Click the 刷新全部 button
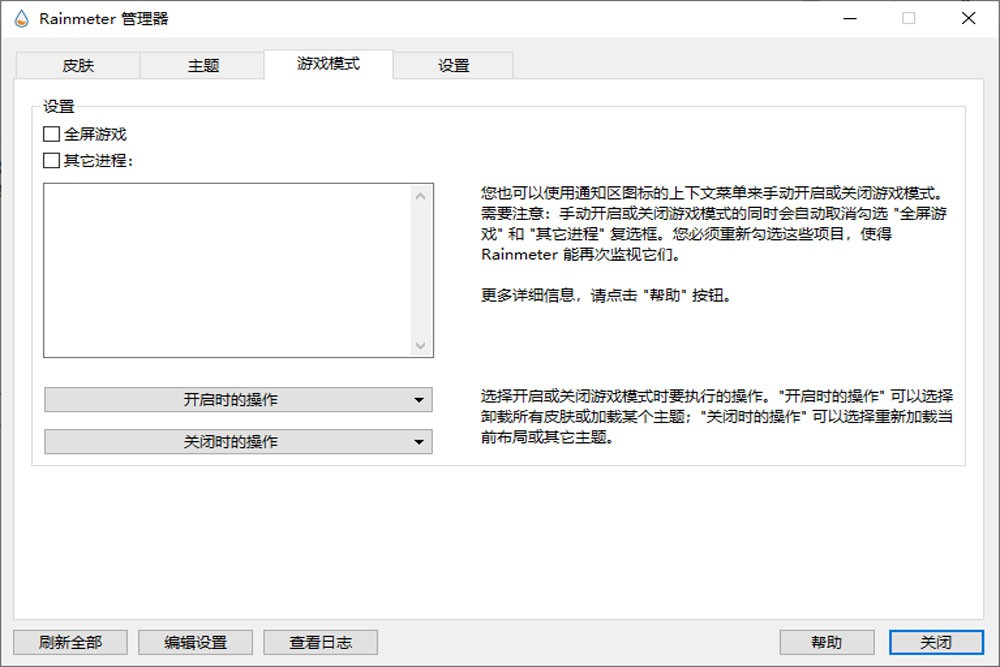 (70, 642)
